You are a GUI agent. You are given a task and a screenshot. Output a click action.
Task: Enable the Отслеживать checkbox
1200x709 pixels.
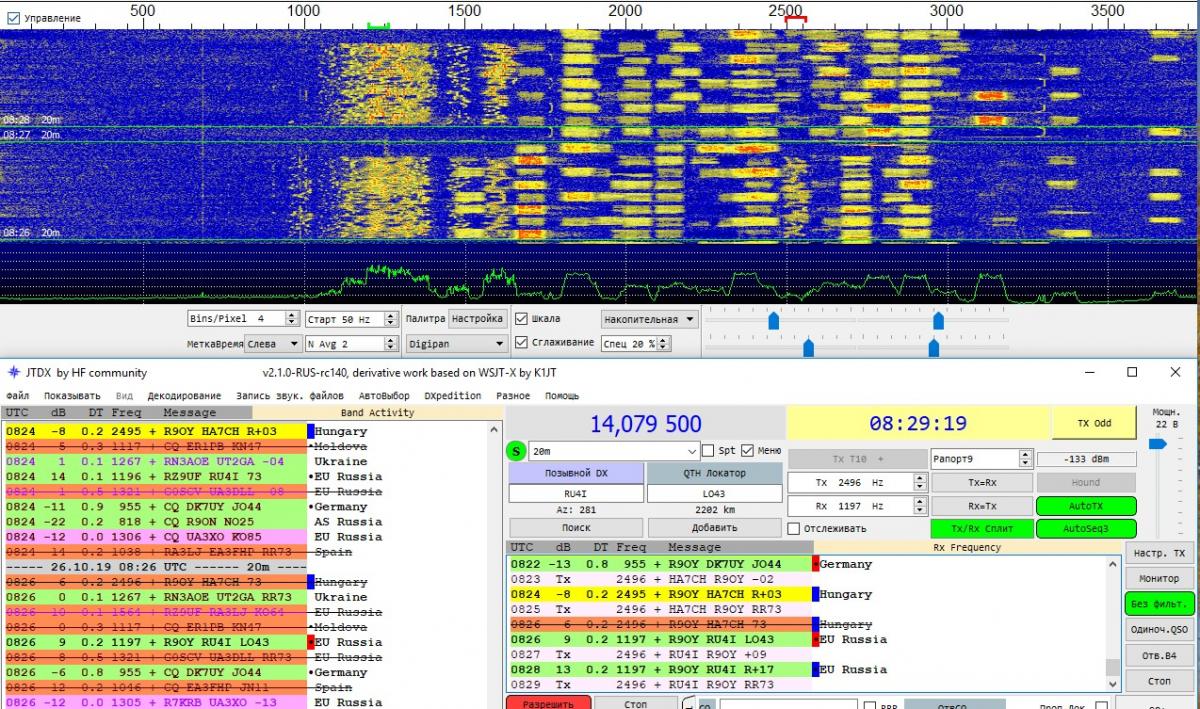[x=794, y=528]
